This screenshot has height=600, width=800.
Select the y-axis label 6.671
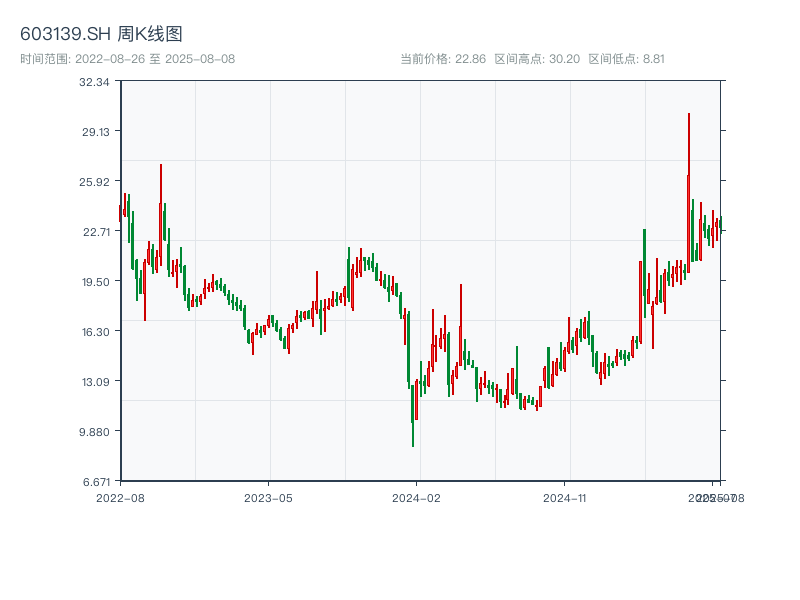(x=96, y=482)
